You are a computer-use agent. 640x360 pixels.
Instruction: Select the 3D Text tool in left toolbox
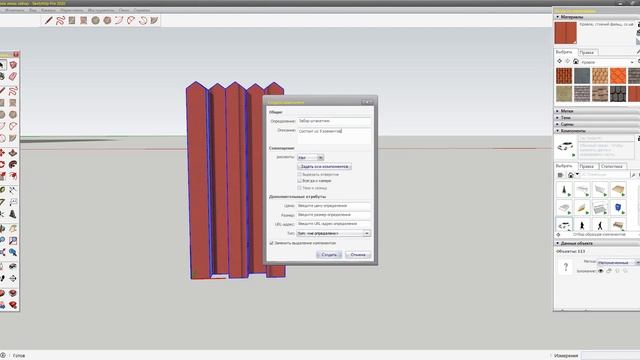(13, 214)
